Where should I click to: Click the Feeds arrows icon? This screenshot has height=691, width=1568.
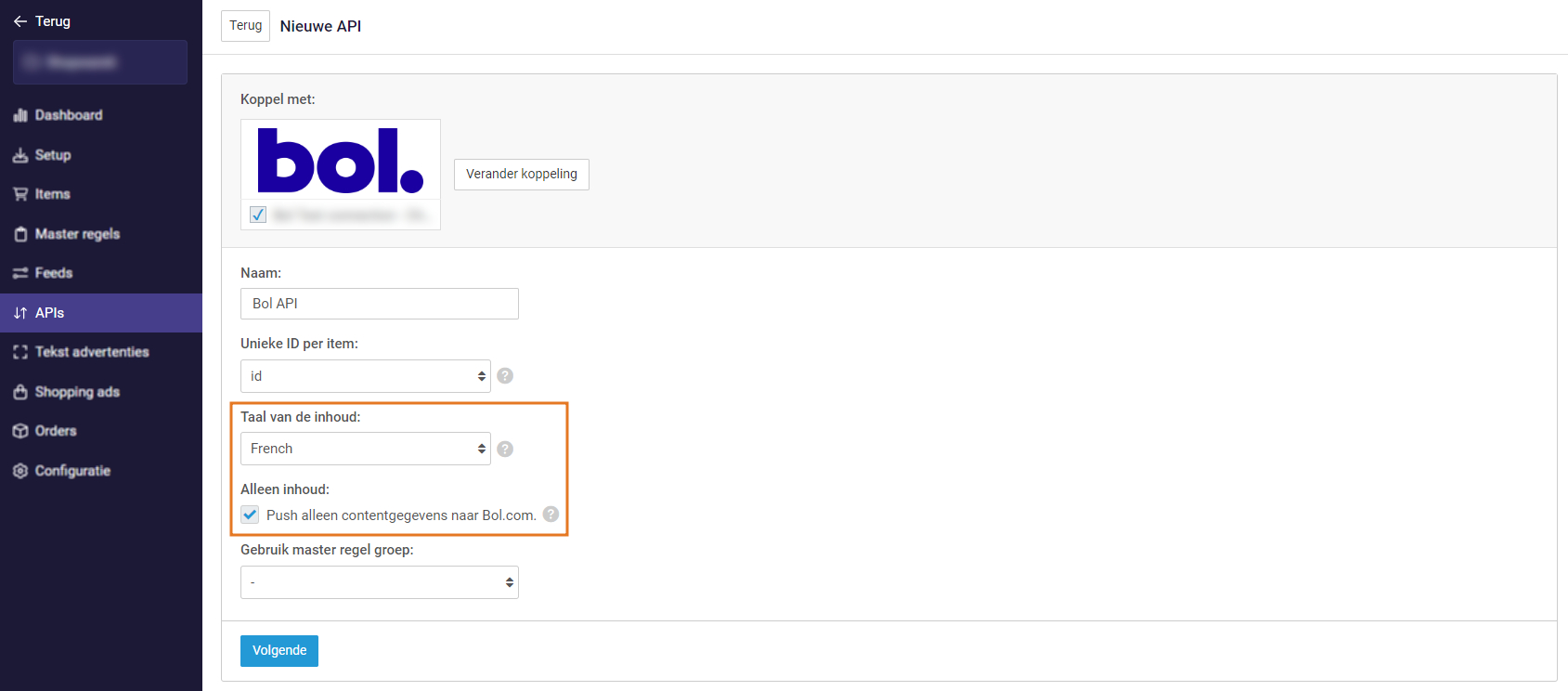(x=20, y=273)
